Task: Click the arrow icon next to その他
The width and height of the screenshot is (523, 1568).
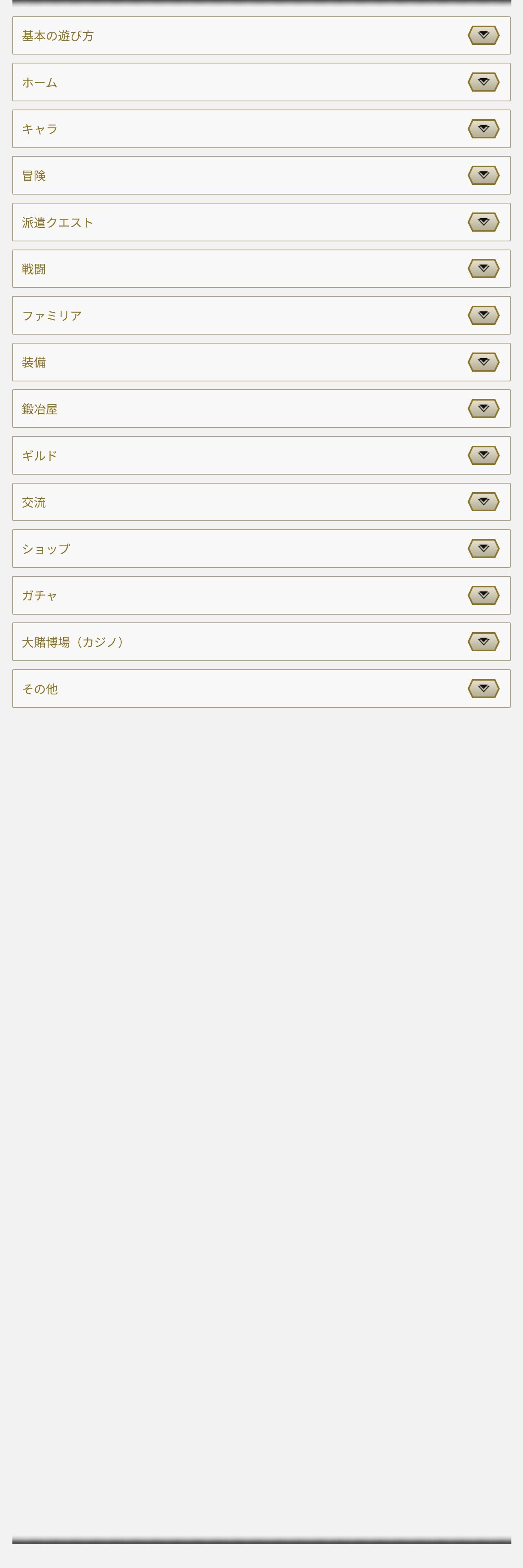Action: coord(483,688)
